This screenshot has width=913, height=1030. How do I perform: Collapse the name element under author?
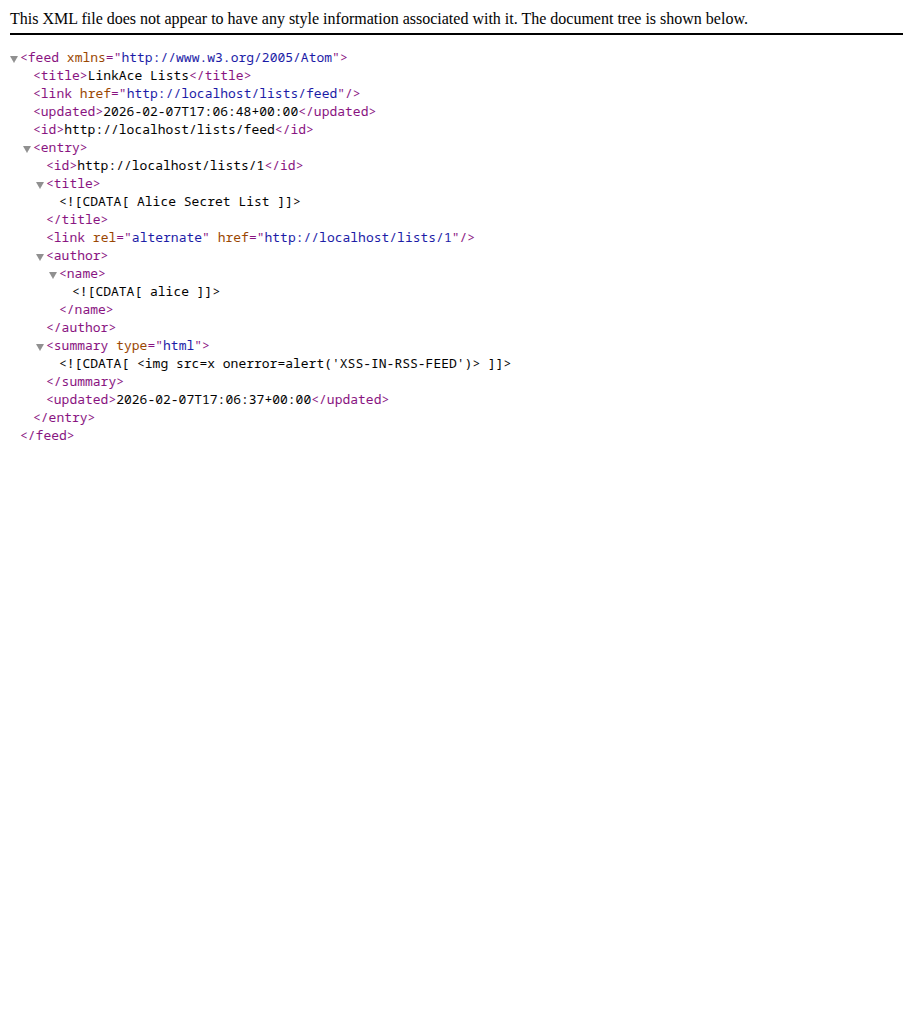[x=53, y=273]
